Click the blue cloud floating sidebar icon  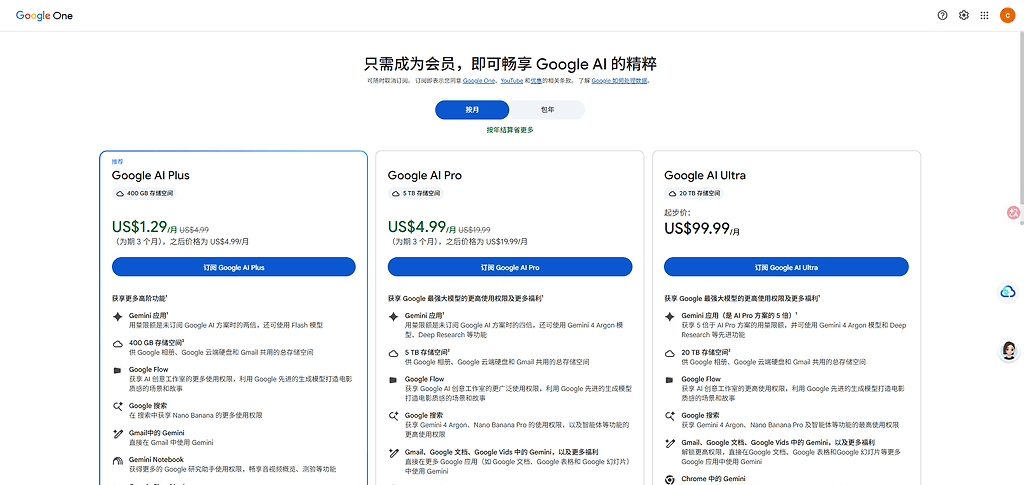point(1009,292)
